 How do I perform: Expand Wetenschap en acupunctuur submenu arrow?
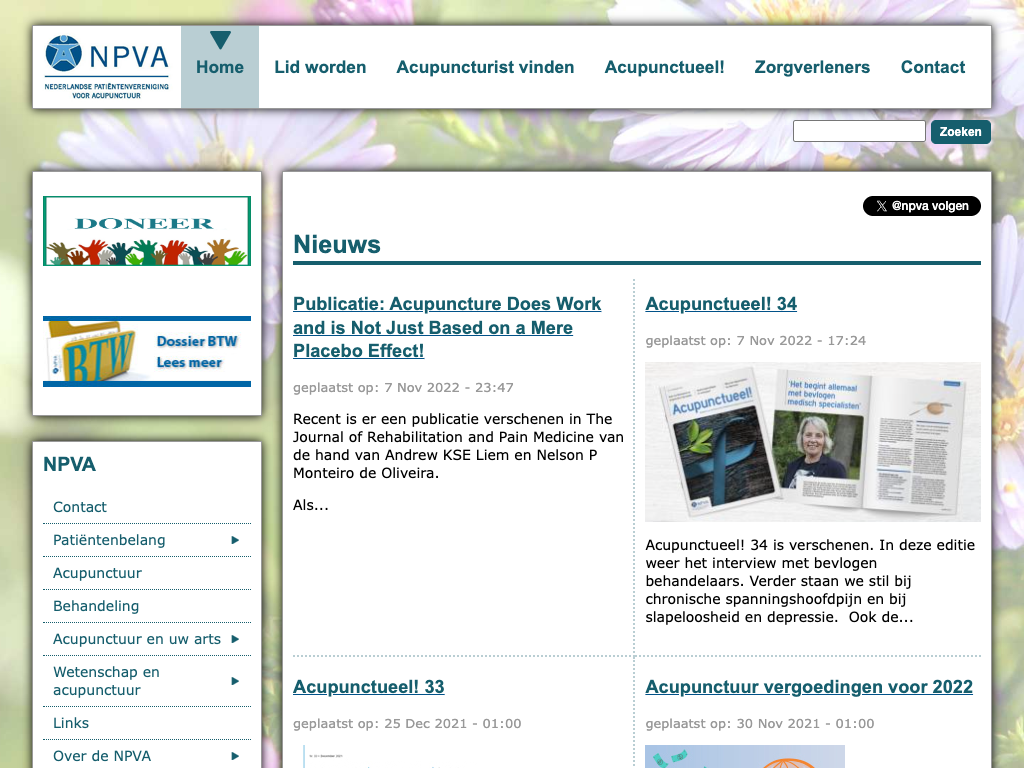235,681
